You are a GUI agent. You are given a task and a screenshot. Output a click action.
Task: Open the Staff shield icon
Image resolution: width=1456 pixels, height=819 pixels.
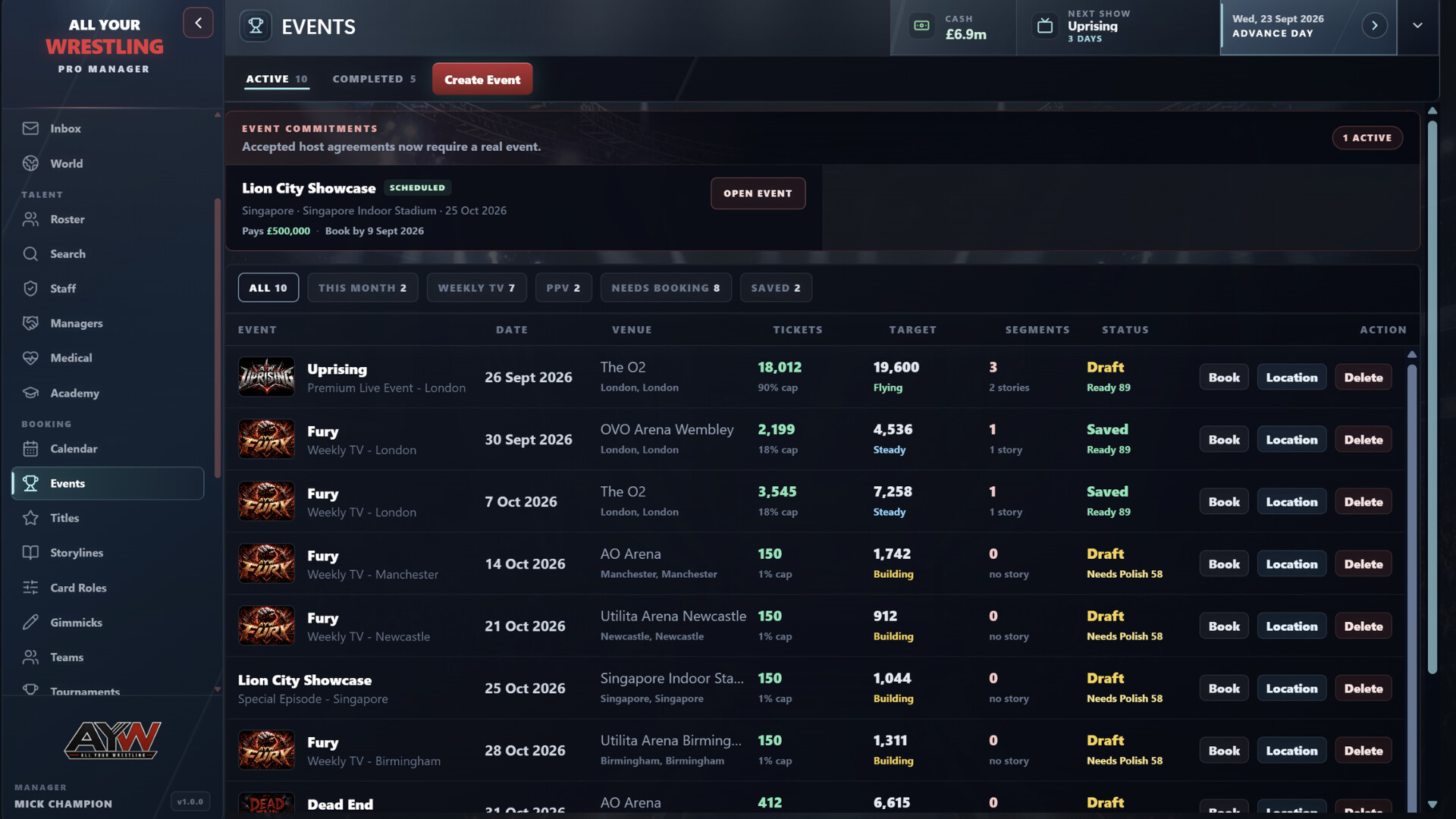(30, 289)
